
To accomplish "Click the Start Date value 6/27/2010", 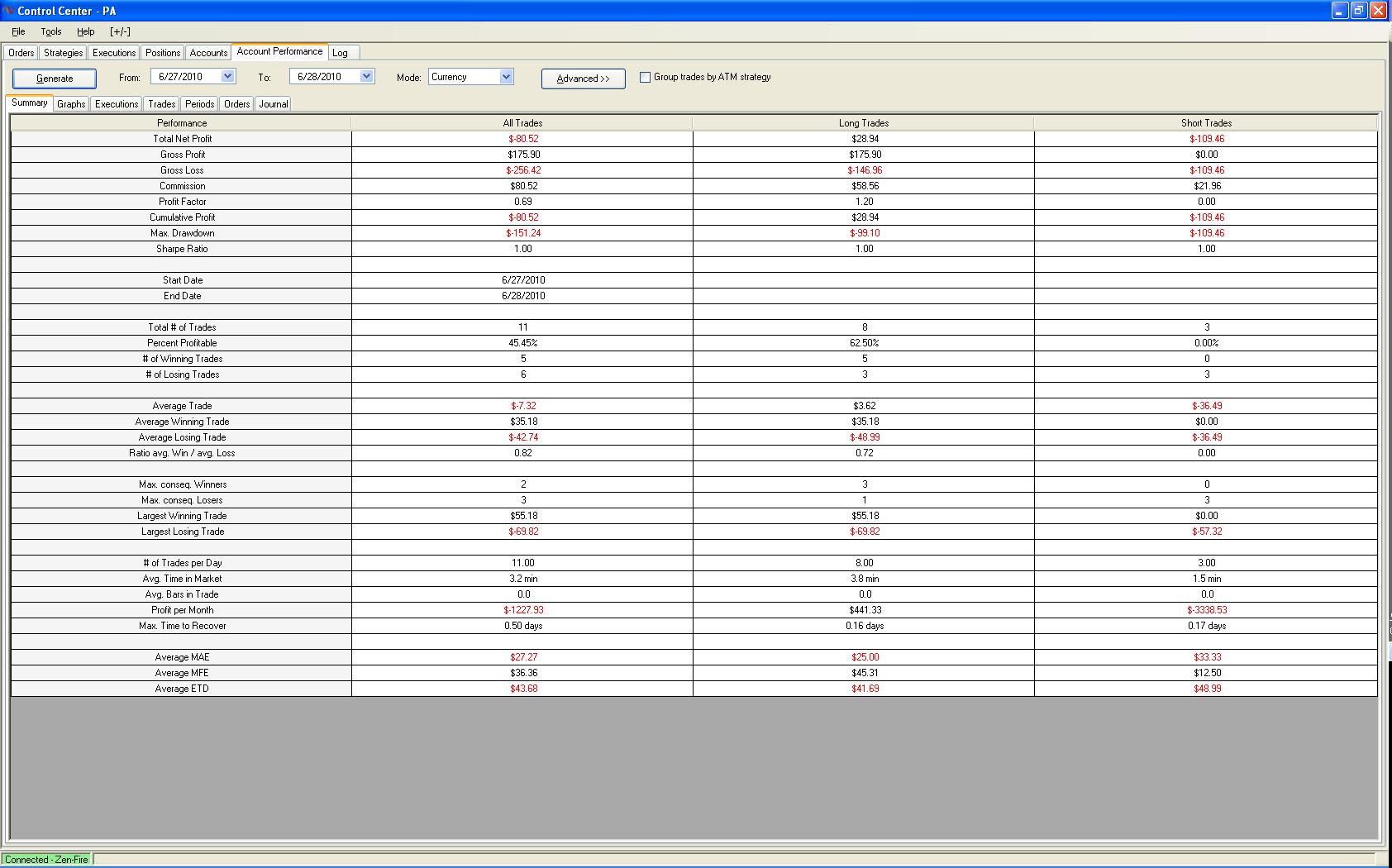I will pos(523,280).
